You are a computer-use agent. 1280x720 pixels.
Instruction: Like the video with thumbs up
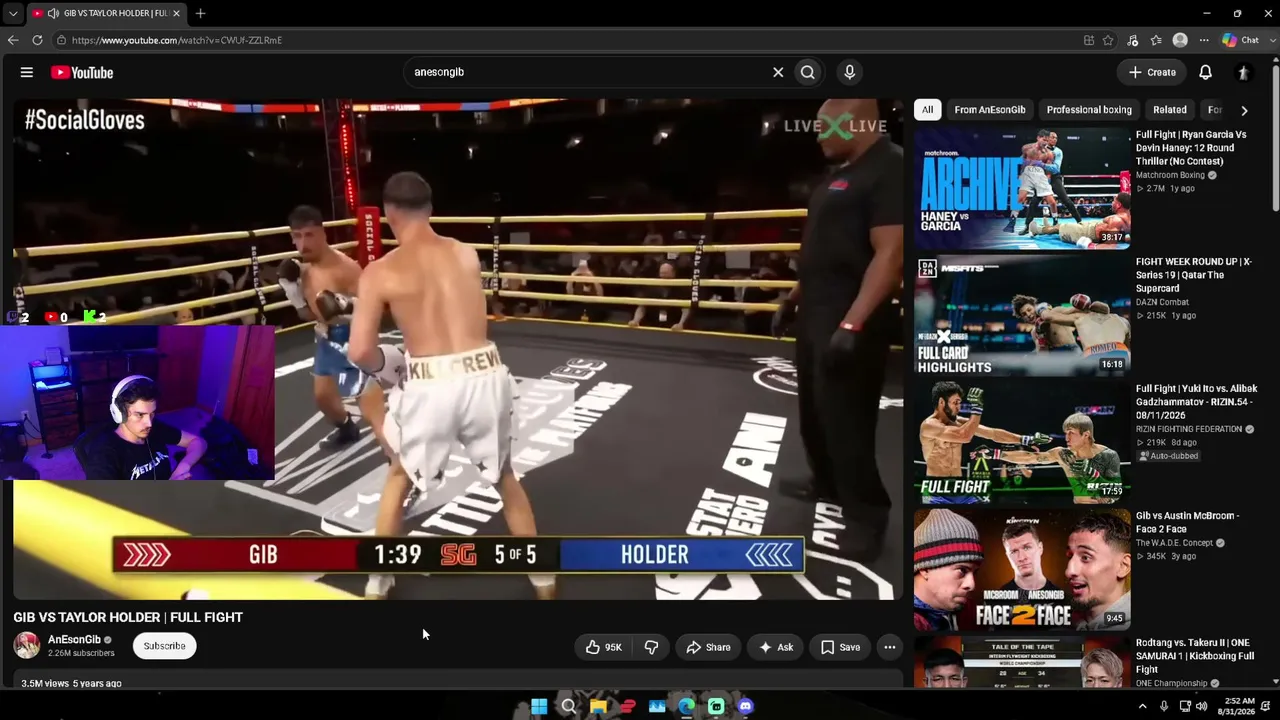[604, 647]
